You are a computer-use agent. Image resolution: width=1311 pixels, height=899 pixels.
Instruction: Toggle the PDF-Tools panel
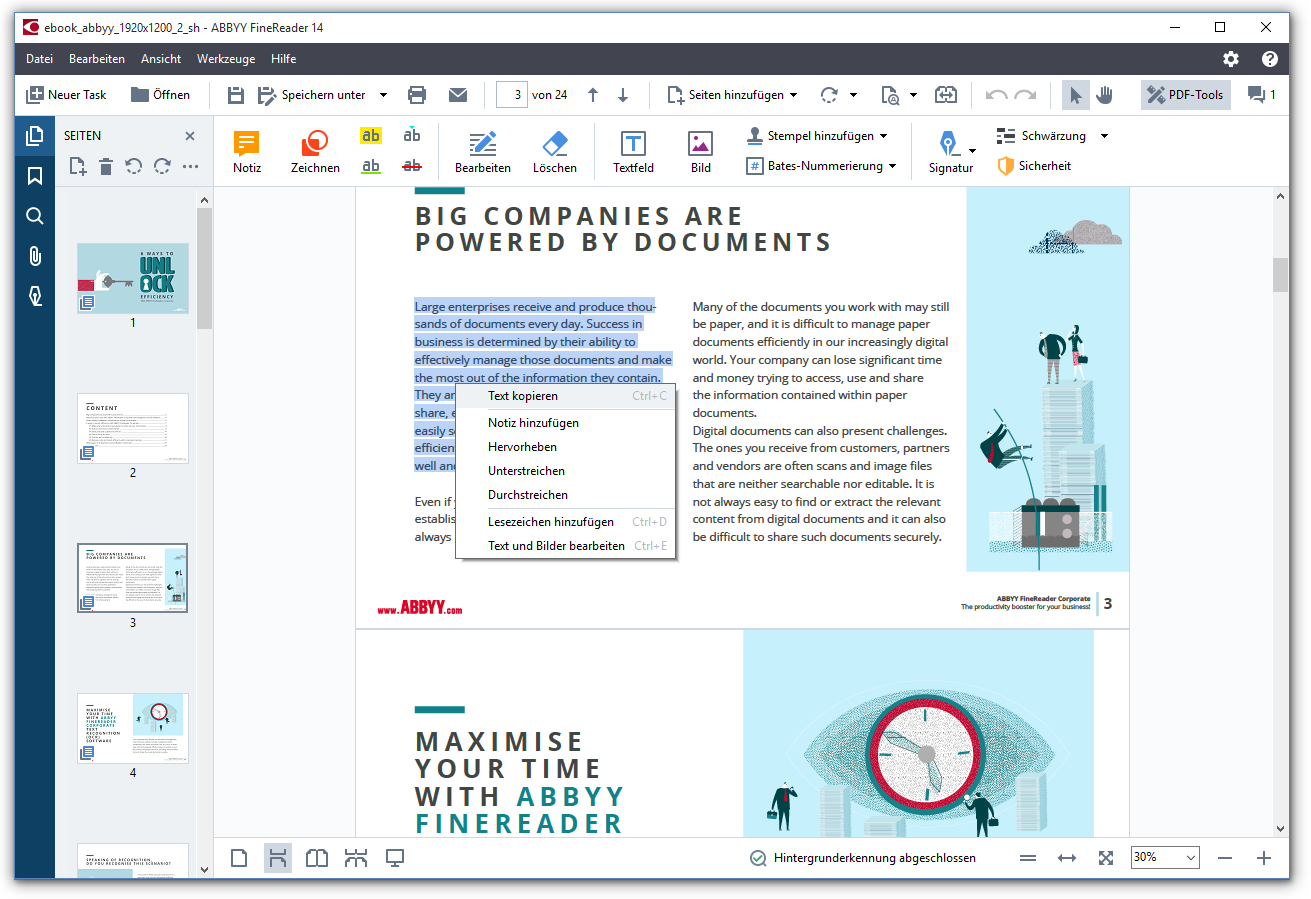[1185, 95]
